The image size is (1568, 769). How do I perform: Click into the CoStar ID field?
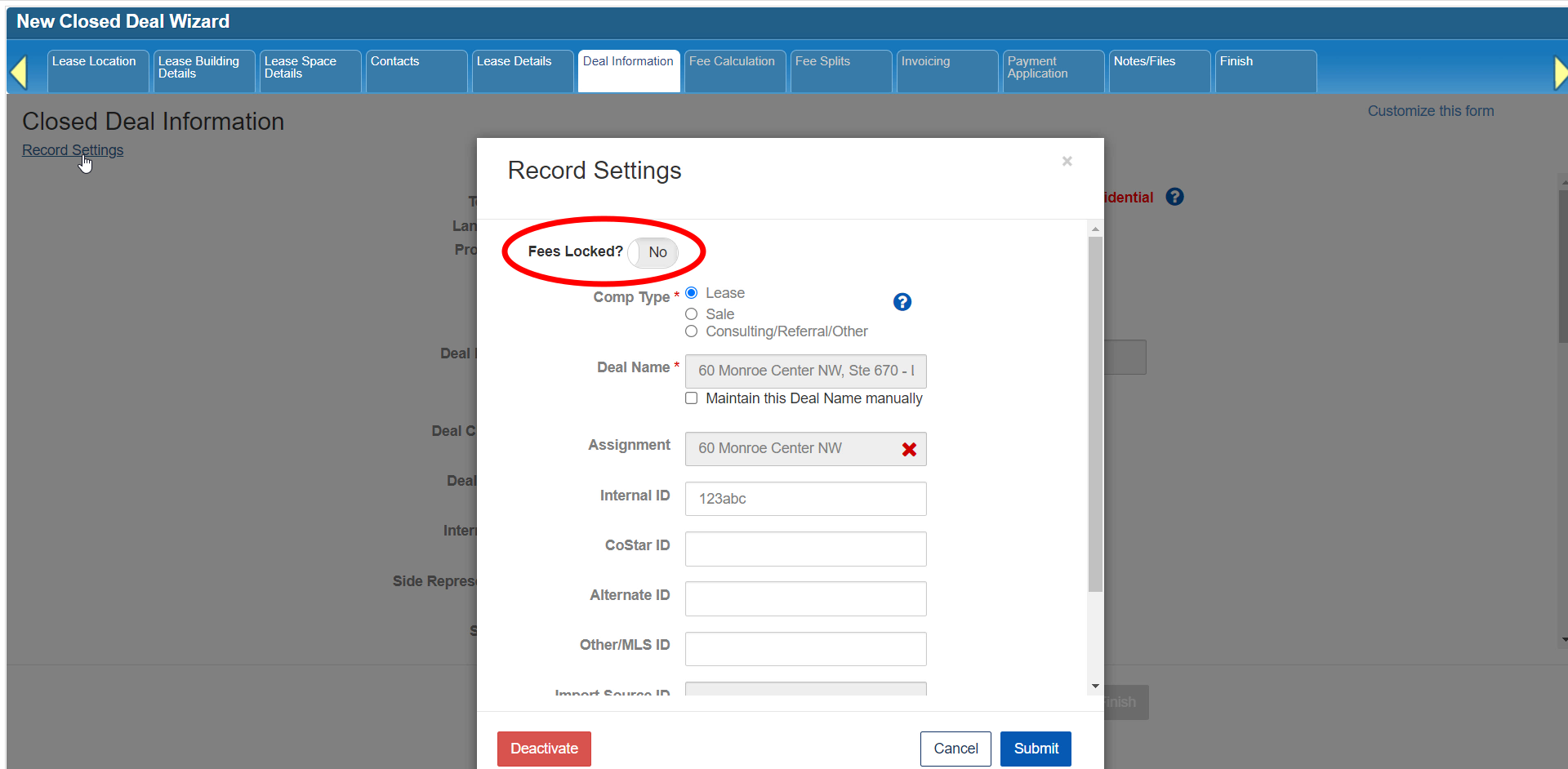tap(805, 549)
